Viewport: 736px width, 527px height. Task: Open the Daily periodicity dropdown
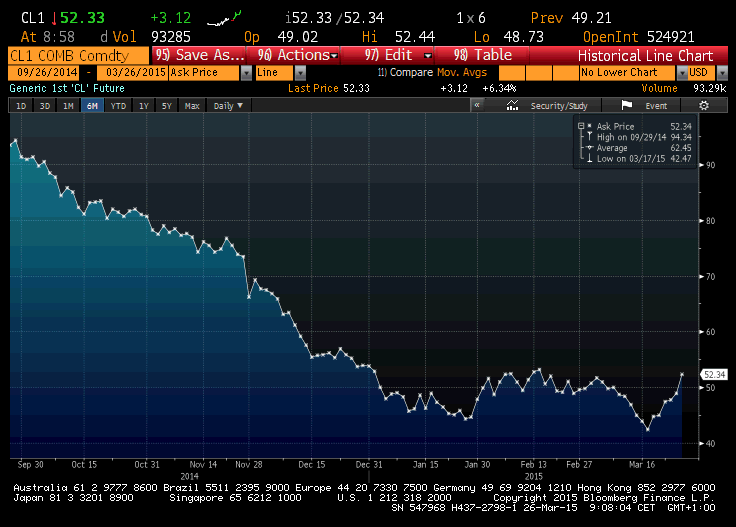228,106
